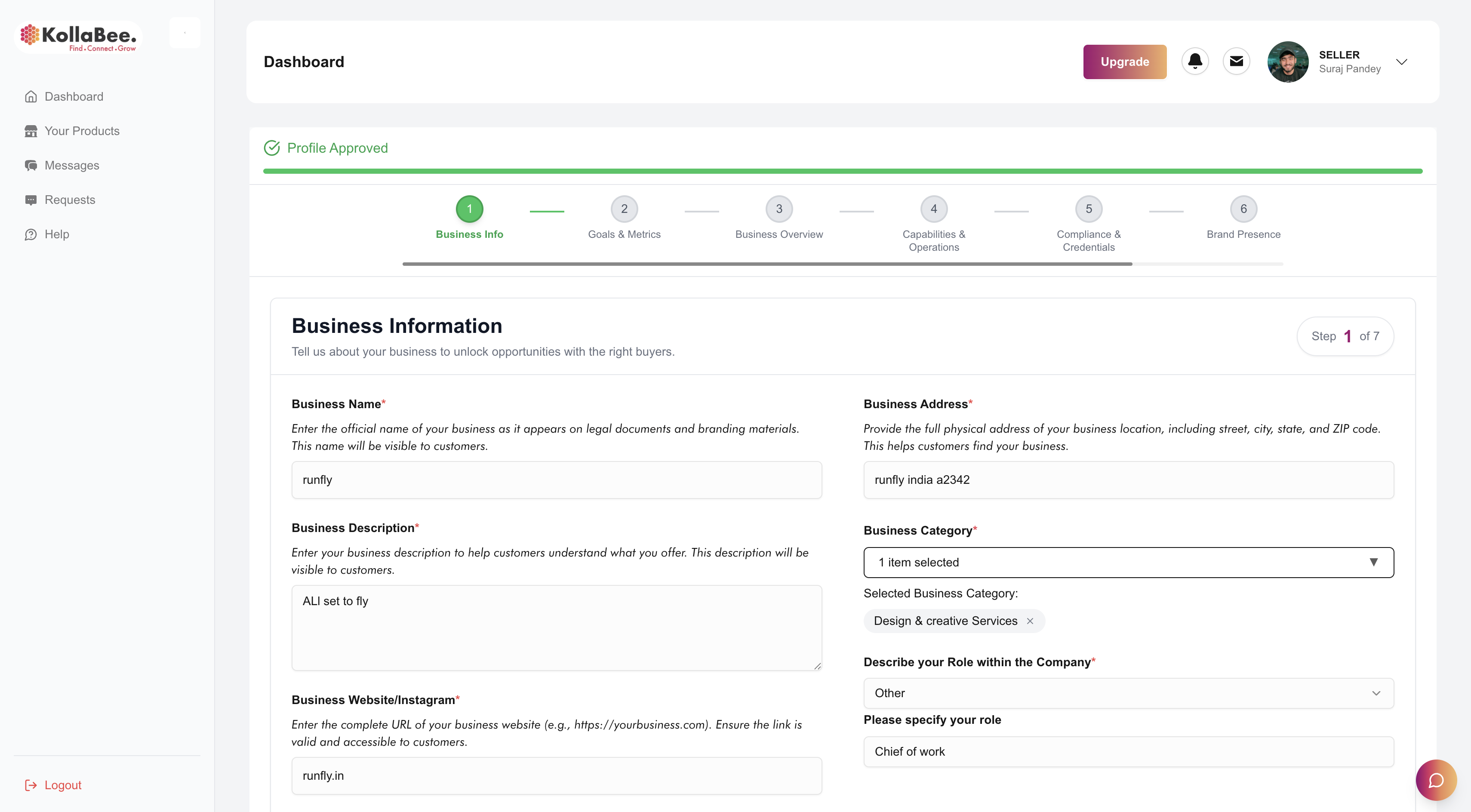Collapse sidebar toggle button near logo

coord(185,33)
